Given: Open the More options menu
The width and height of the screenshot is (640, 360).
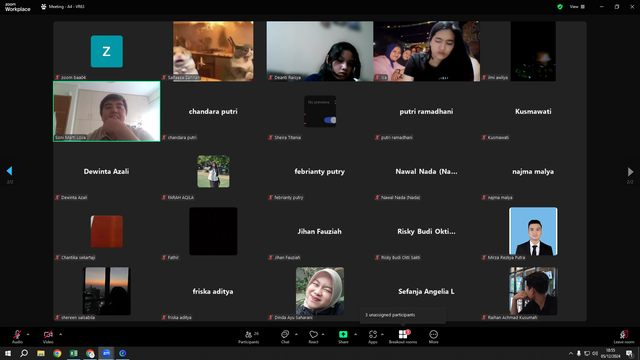Looking at the screenshot, I should pos(433,337).
